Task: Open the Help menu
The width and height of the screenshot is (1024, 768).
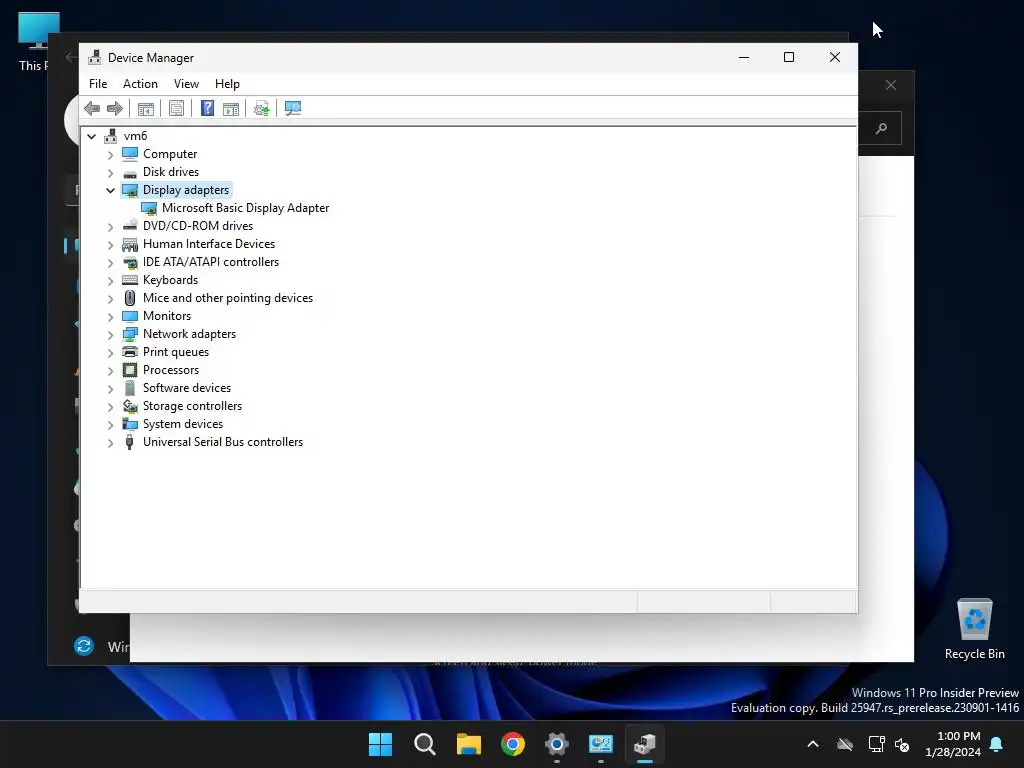Action: (227, 84)
